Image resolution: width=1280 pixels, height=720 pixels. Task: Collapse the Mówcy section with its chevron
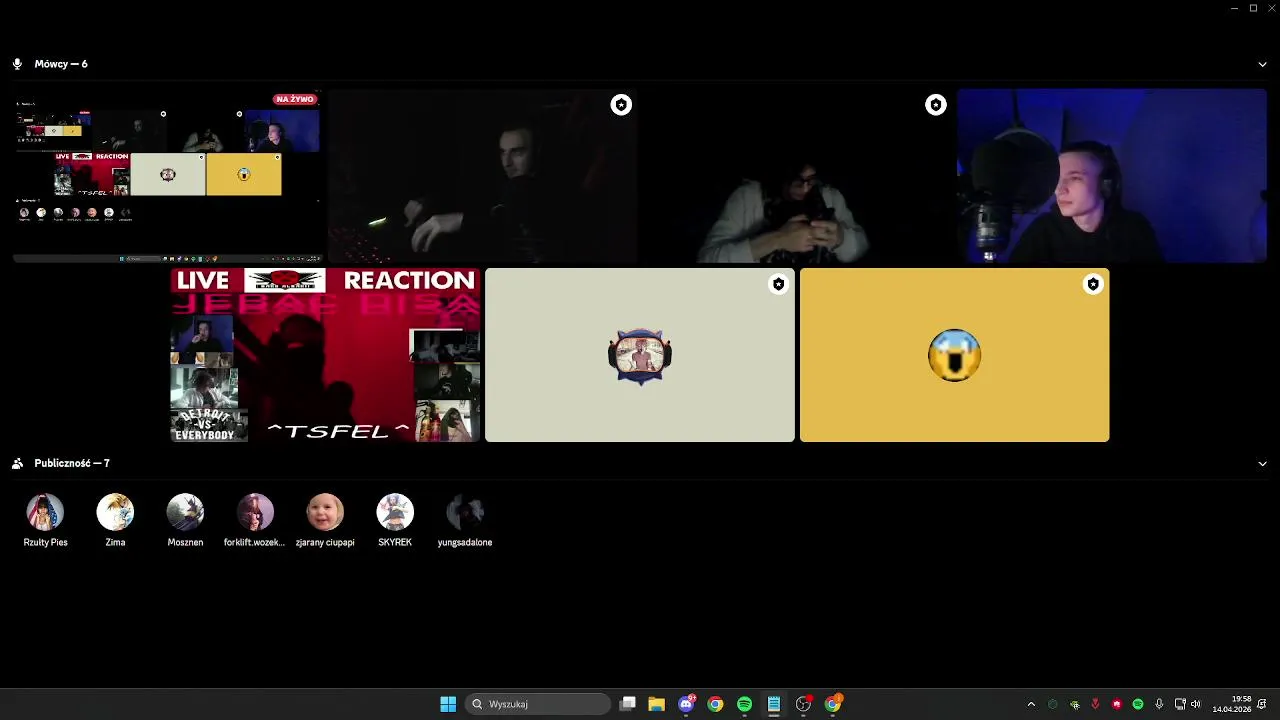[1262, 64]
